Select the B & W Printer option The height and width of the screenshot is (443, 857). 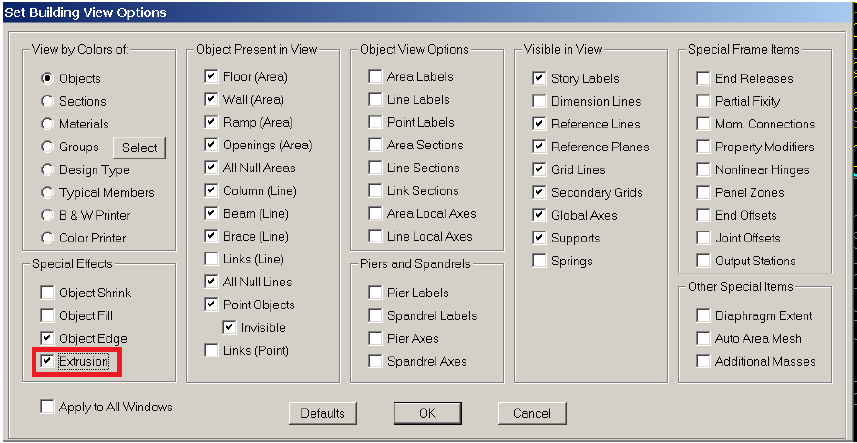click(47, 215)
